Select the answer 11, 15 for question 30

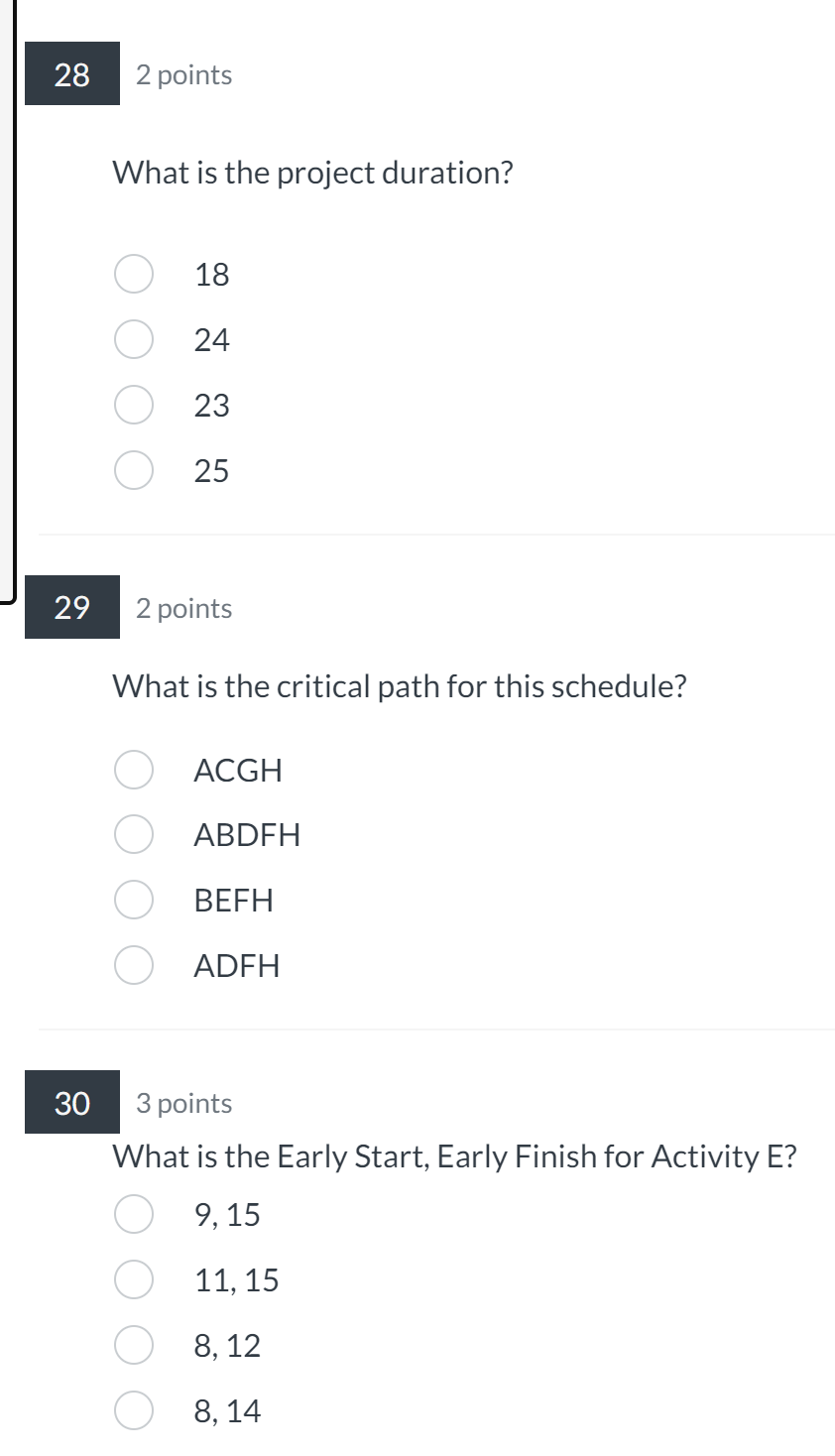click(x=133, y=1279)
